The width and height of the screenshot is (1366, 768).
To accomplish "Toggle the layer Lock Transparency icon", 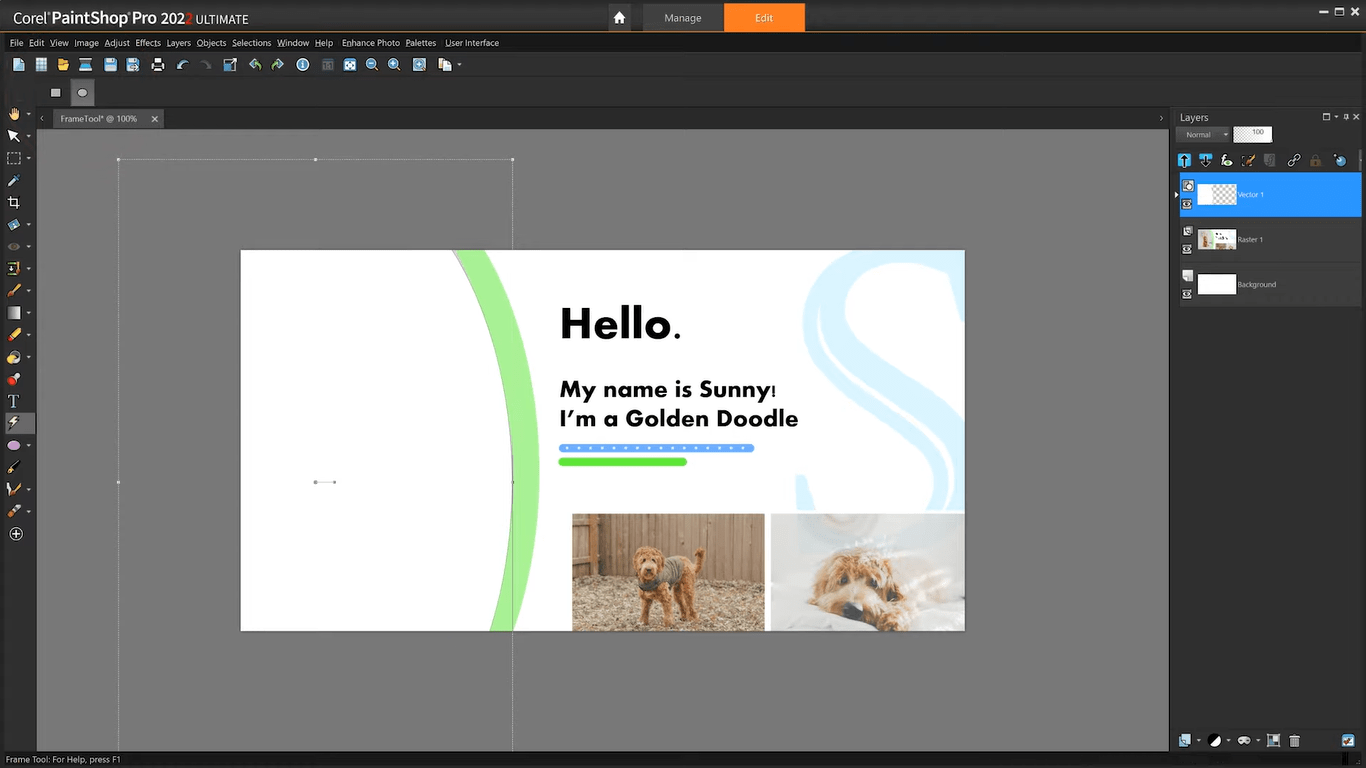I will point(1315,160).
